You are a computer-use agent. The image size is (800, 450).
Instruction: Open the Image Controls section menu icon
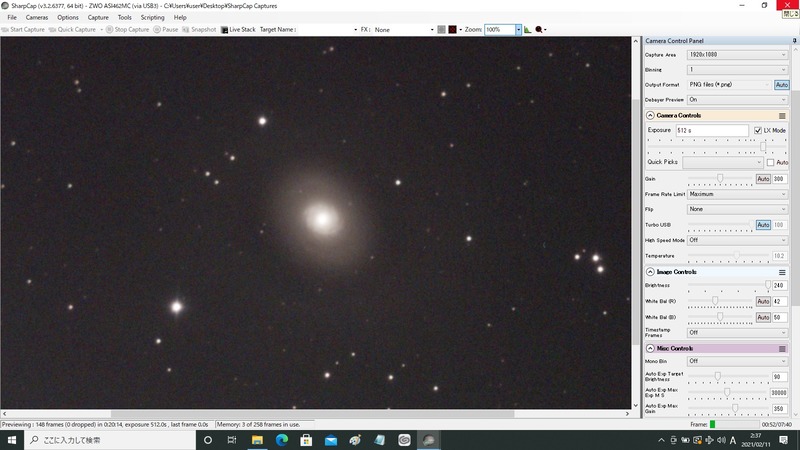pyautogui.click(x=782, y=272)
